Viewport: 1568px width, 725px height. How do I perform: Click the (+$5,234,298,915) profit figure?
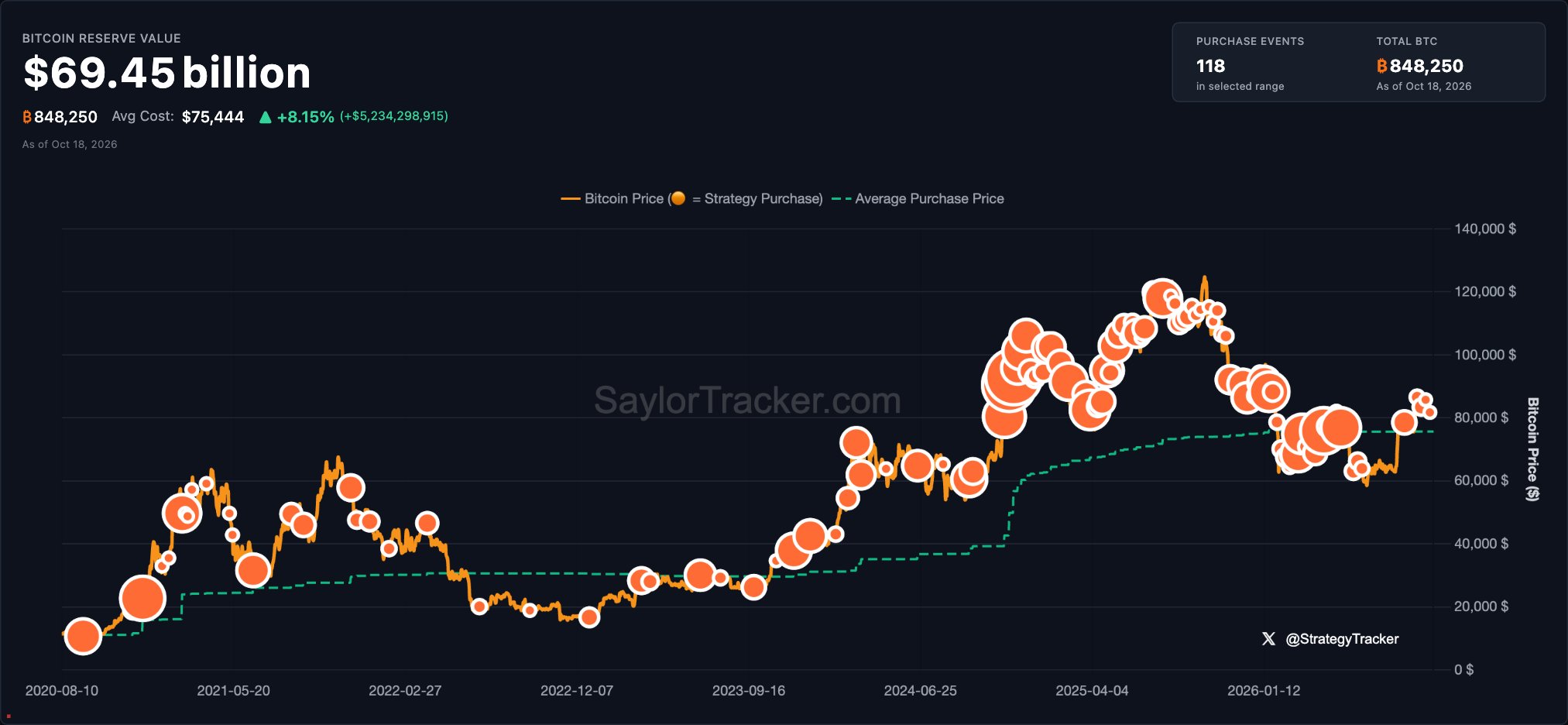click(394, 116)
